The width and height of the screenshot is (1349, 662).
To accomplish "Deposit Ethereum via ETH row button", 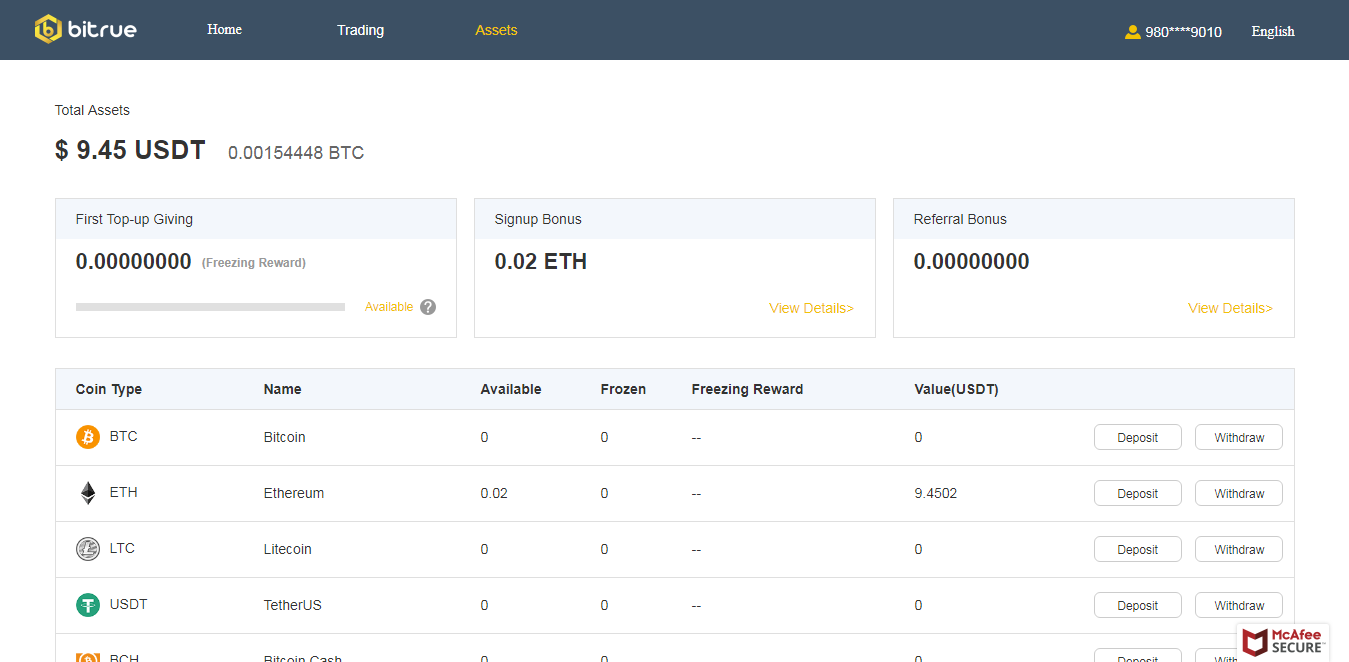I will coord(1138,493).
